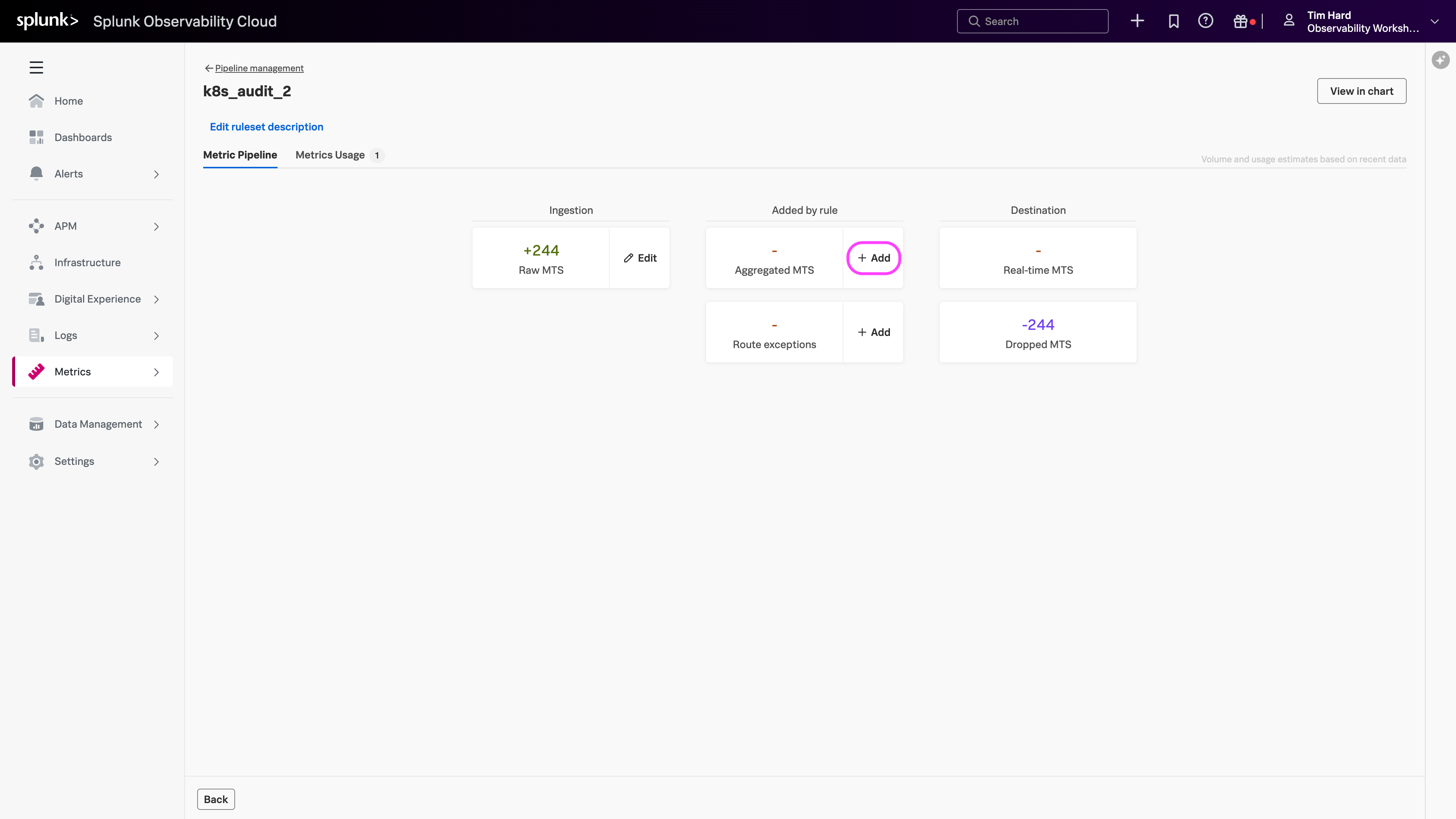The height and width of the screenshot is (819, 1456).
Task: Expand the APM submenu chevron
Action: [157, 226]
